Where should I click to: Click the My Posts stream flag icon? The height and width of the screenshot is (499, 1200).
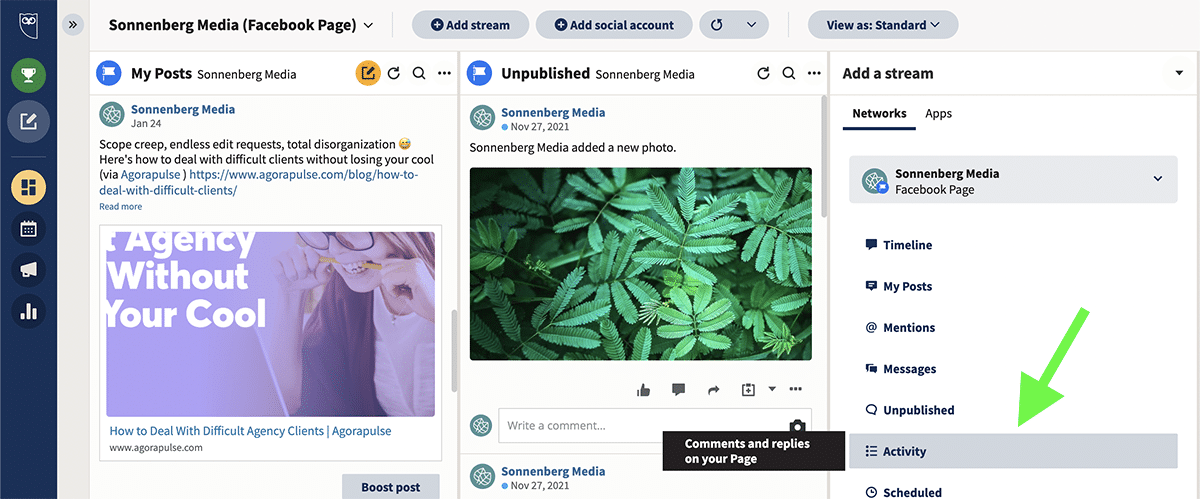coord(108,73)
